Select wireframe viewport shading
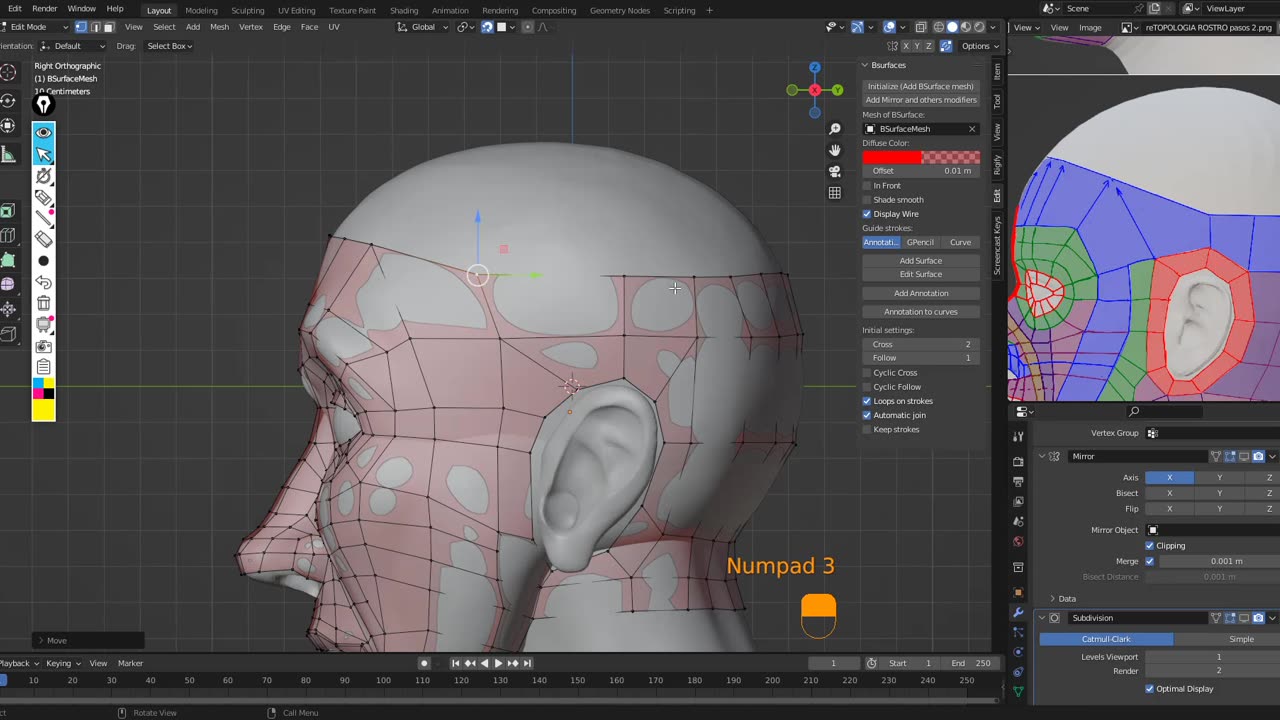1280x720 pixels. coord(939,27)
